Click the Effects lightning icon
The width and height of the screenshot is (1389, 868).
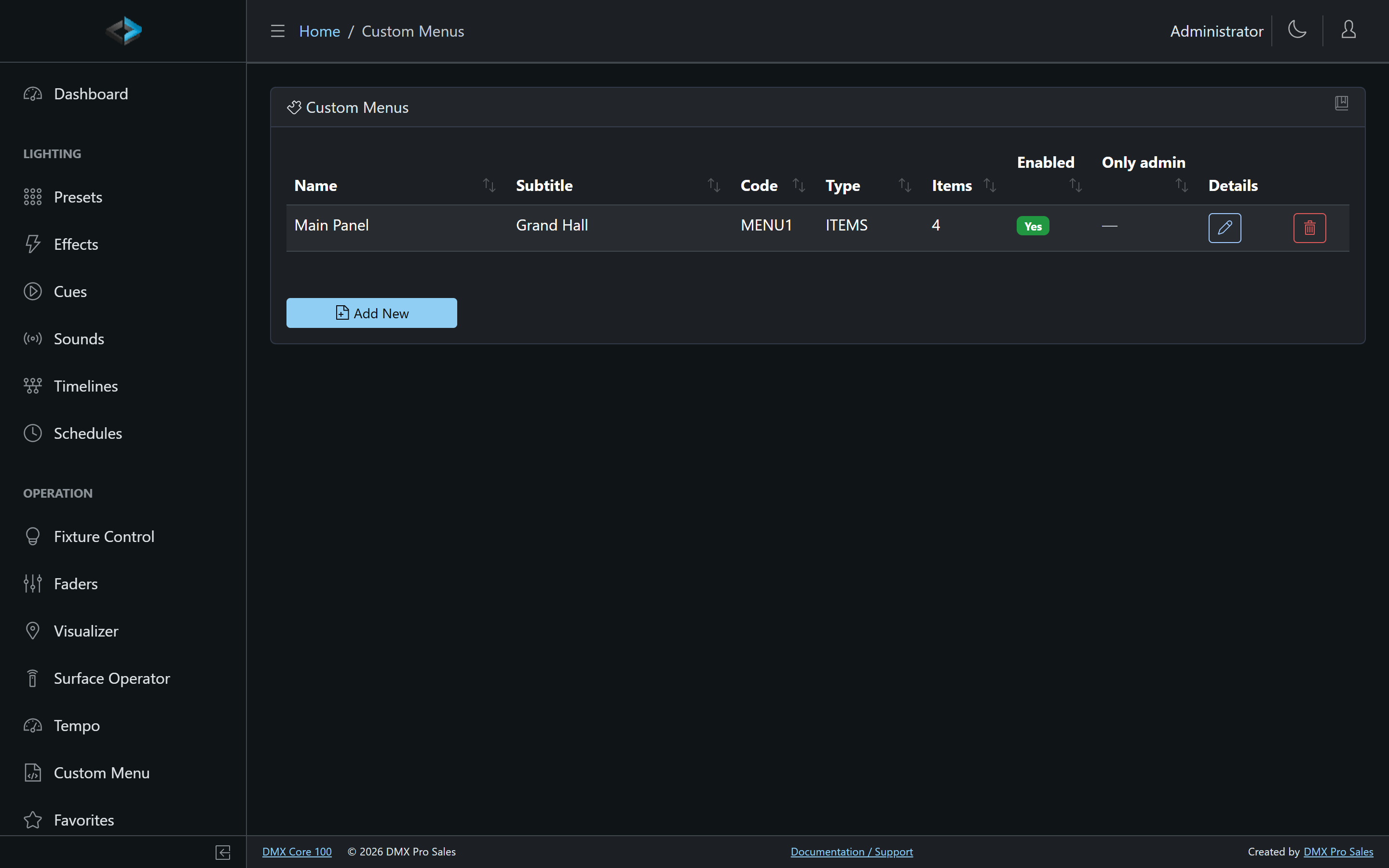[x=33, y=244]
